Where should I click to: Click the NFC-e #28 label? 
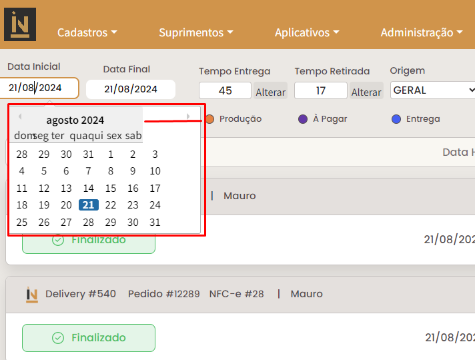pos(237,294)
